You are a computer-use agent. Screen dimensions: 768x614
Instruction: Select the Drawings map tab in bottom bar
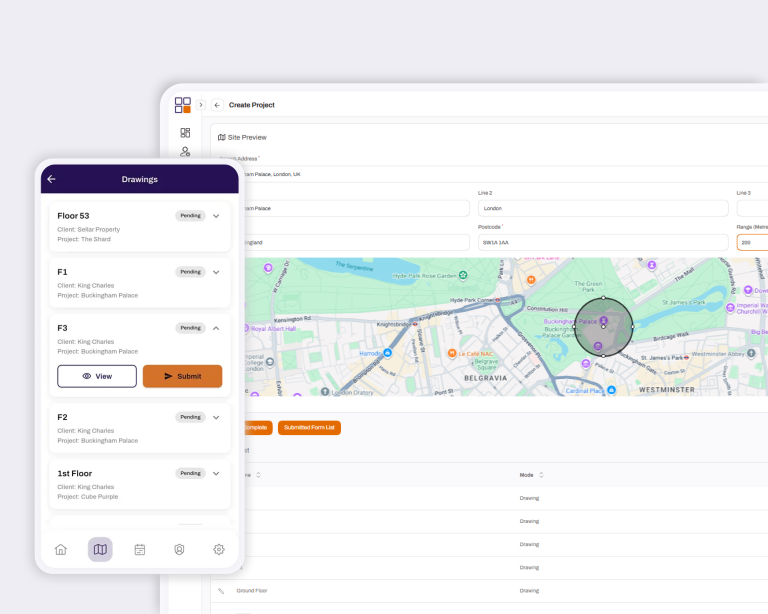tap(100, 549)
